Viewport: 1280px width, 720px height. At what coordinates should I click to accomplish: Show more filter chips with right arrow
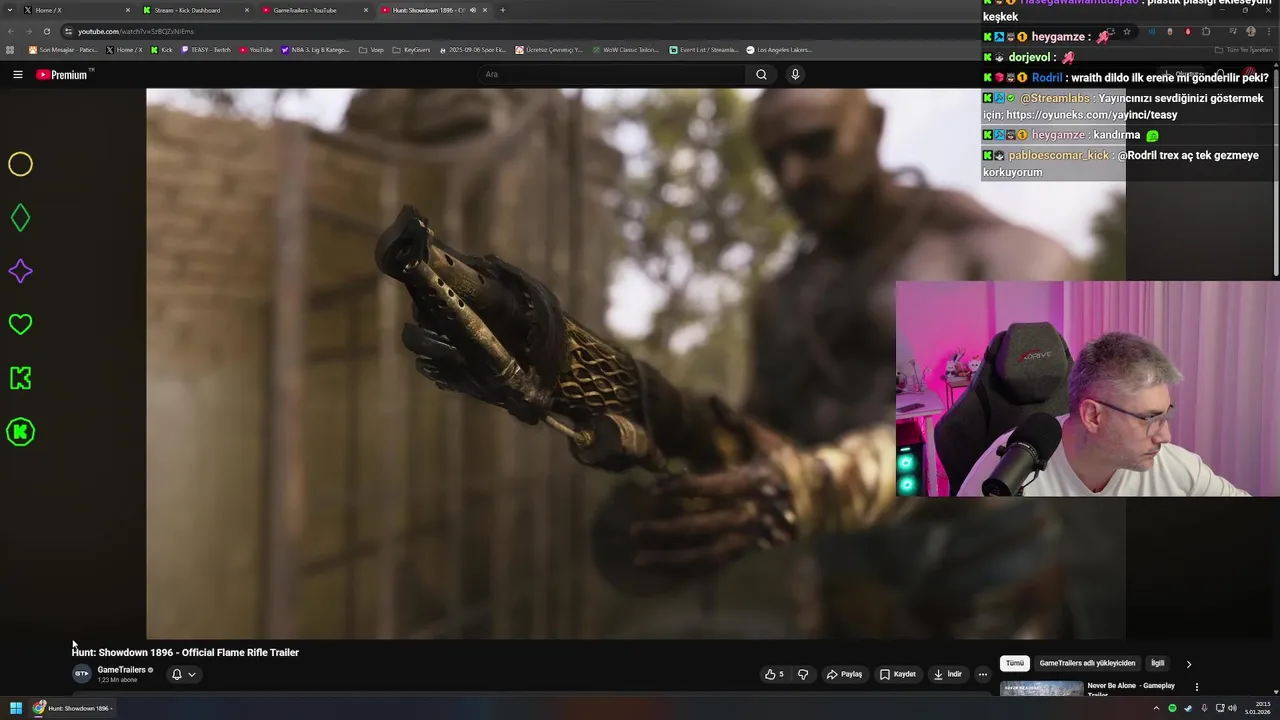click(1189, 664)
